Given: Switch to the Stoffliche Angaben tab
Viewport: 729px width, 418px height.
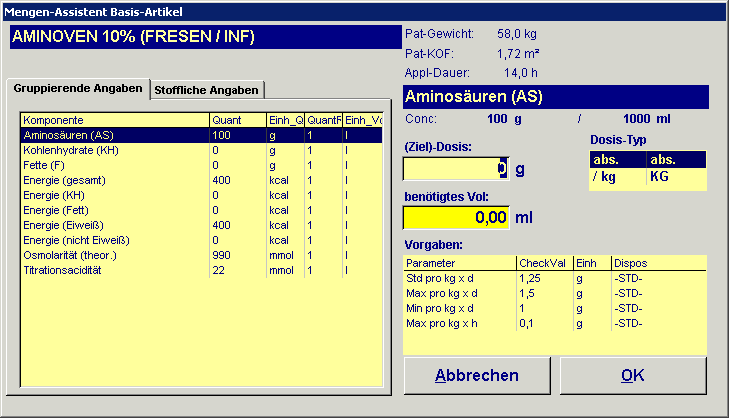Looking at the screenshot, I should point(207,90).
